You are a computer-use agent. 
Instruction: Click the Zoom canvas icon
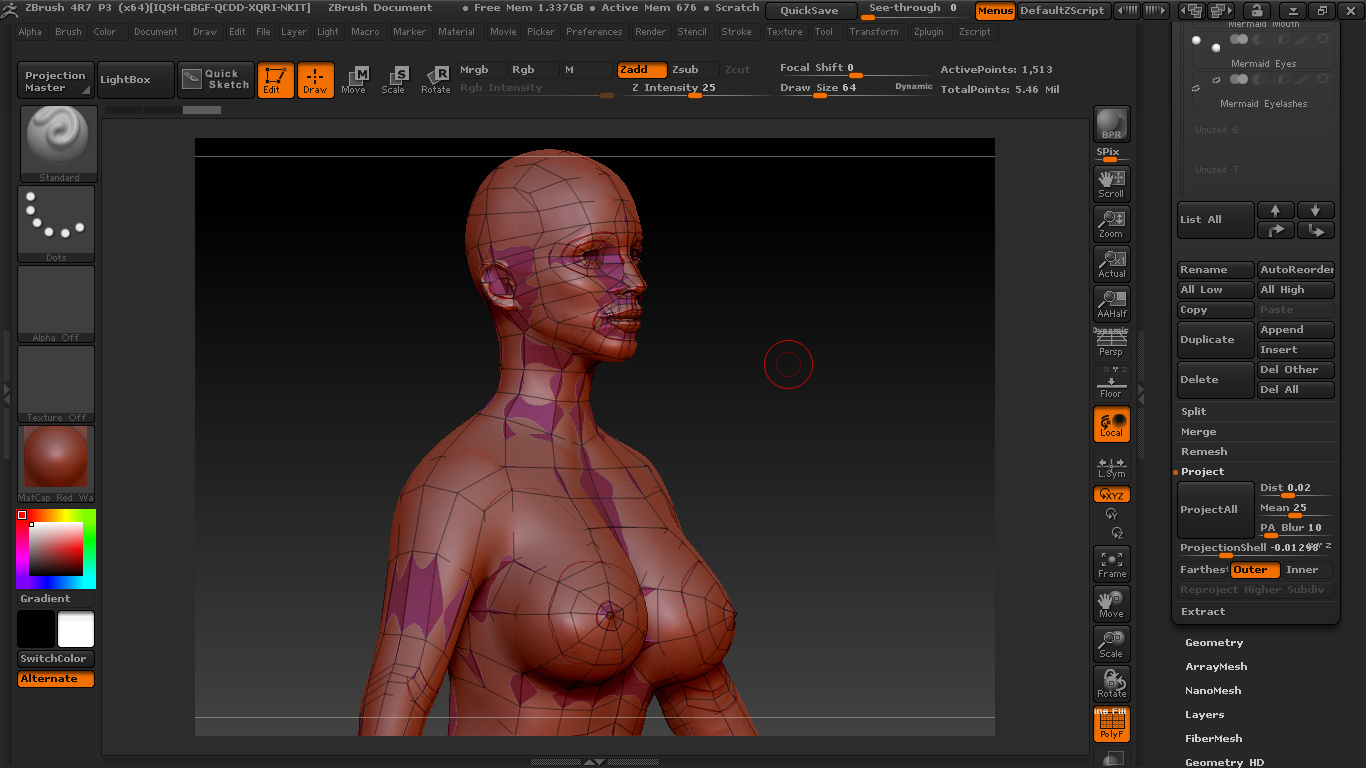click(x=1111, y=223)
